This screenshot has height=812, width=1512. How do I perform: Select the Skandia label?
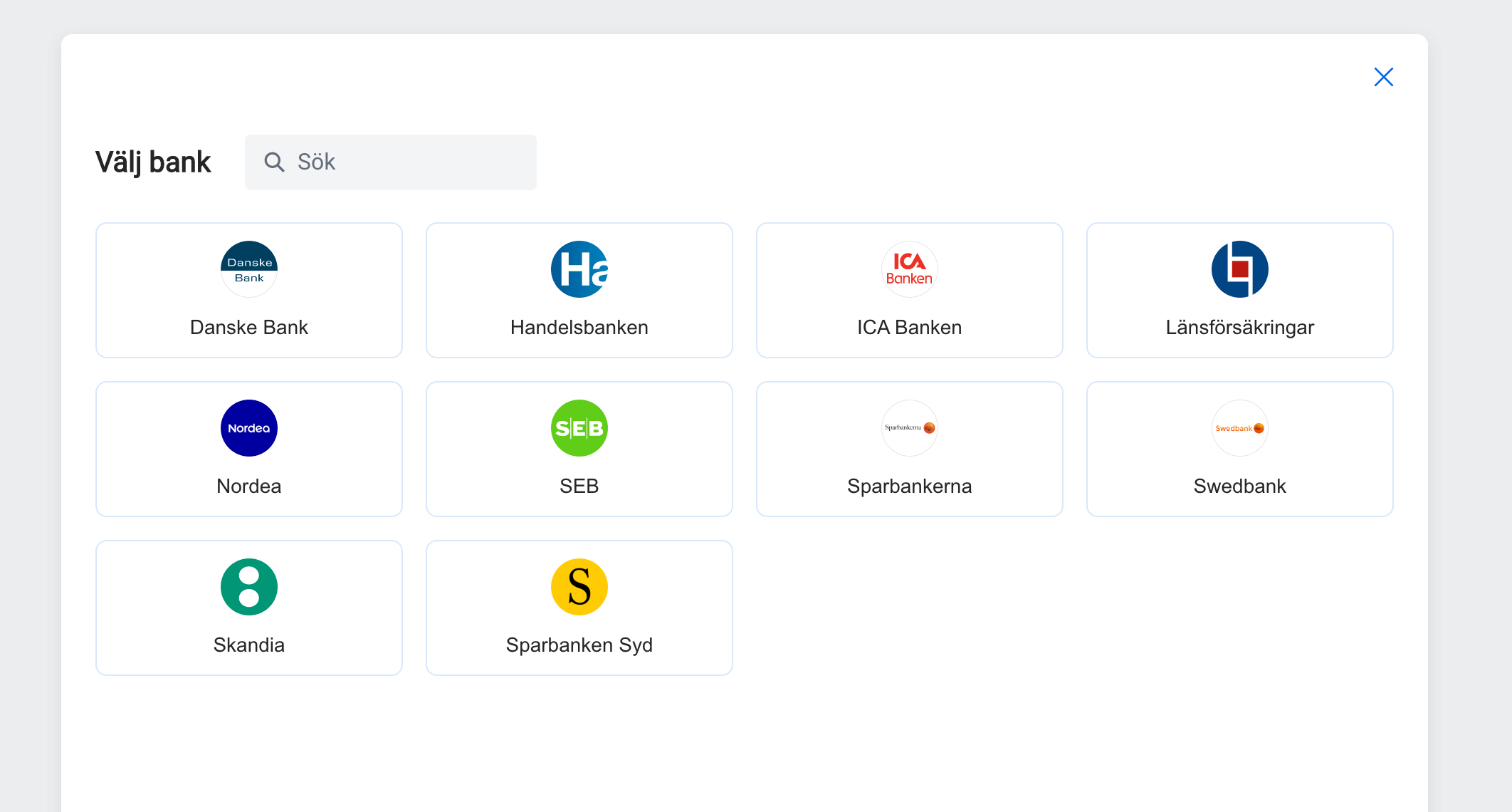[249, 645]
